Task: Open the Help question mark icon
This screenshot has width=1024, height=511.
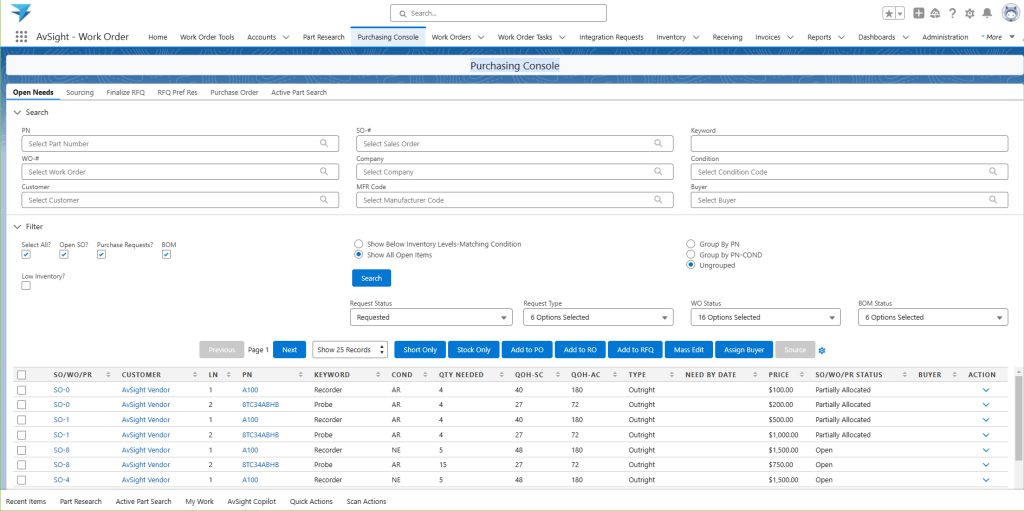Action: click(952, 13)
